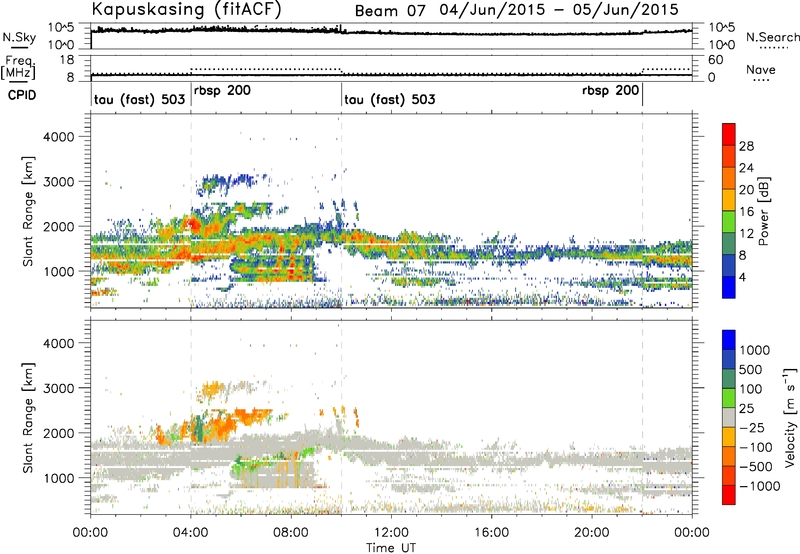
Task: Click 'Slant Range [km]' label of velocity panel
Action: point(28,418)
